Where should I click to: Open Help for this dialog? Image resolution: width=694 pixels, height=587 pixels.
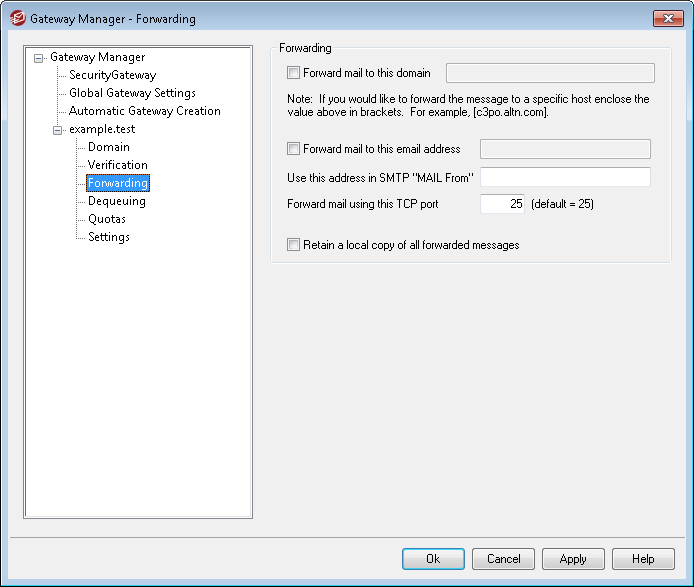point(643,559)
